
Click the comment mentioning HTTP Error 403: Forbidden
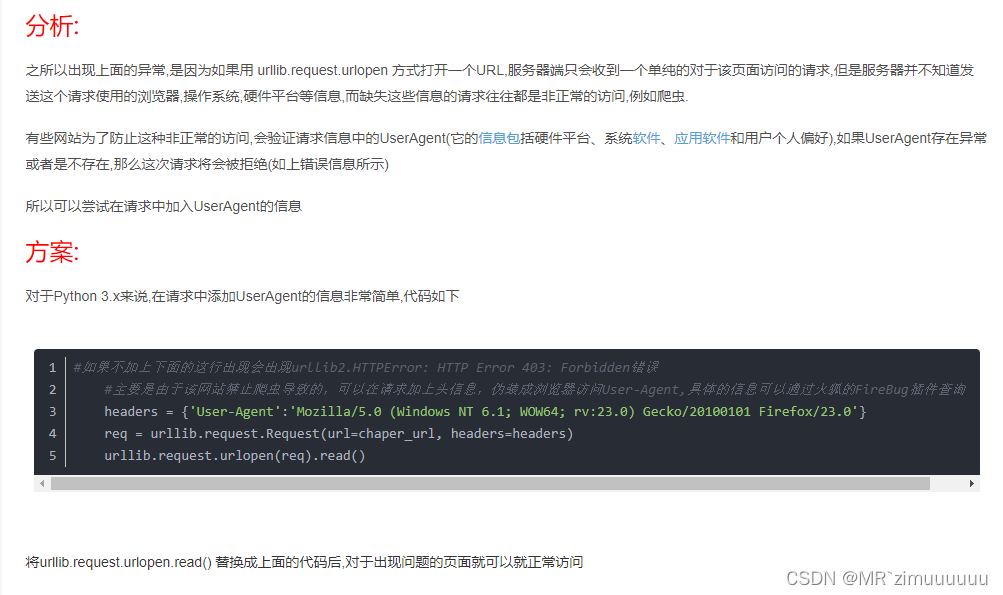click(x=366, y=368)
